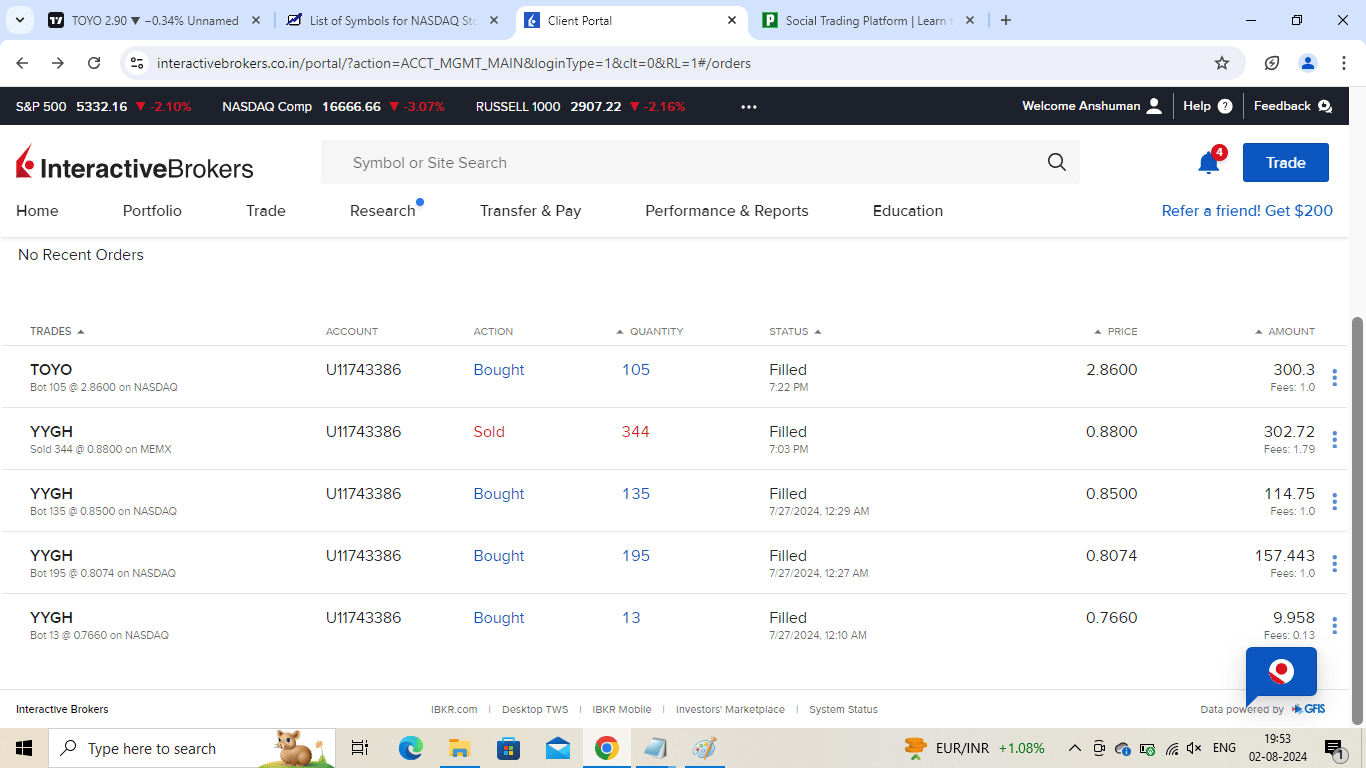Open Paint from the taskbar
The height and width of the screenshot is (768, 1366).
point(705,748)
